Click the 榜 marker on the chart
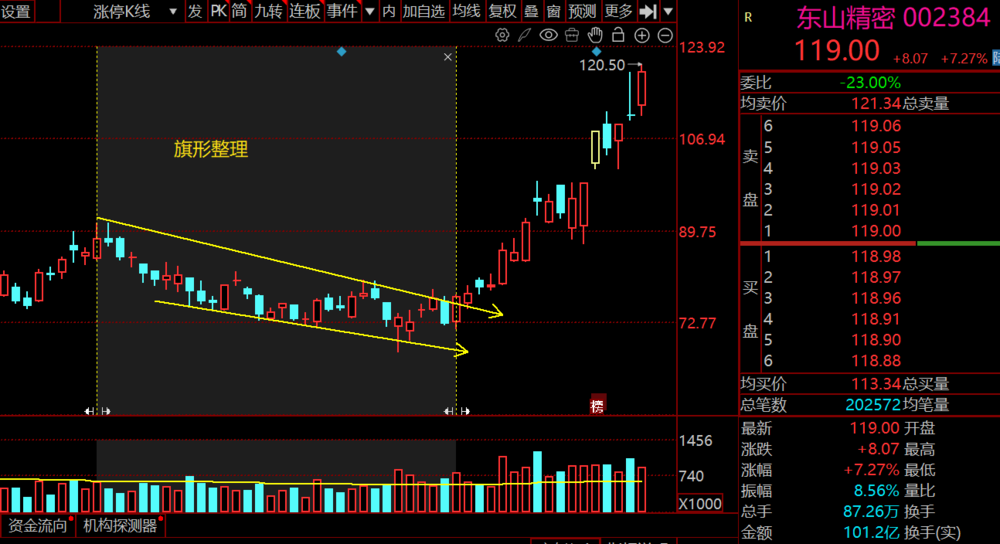 [x=598, y=405]
